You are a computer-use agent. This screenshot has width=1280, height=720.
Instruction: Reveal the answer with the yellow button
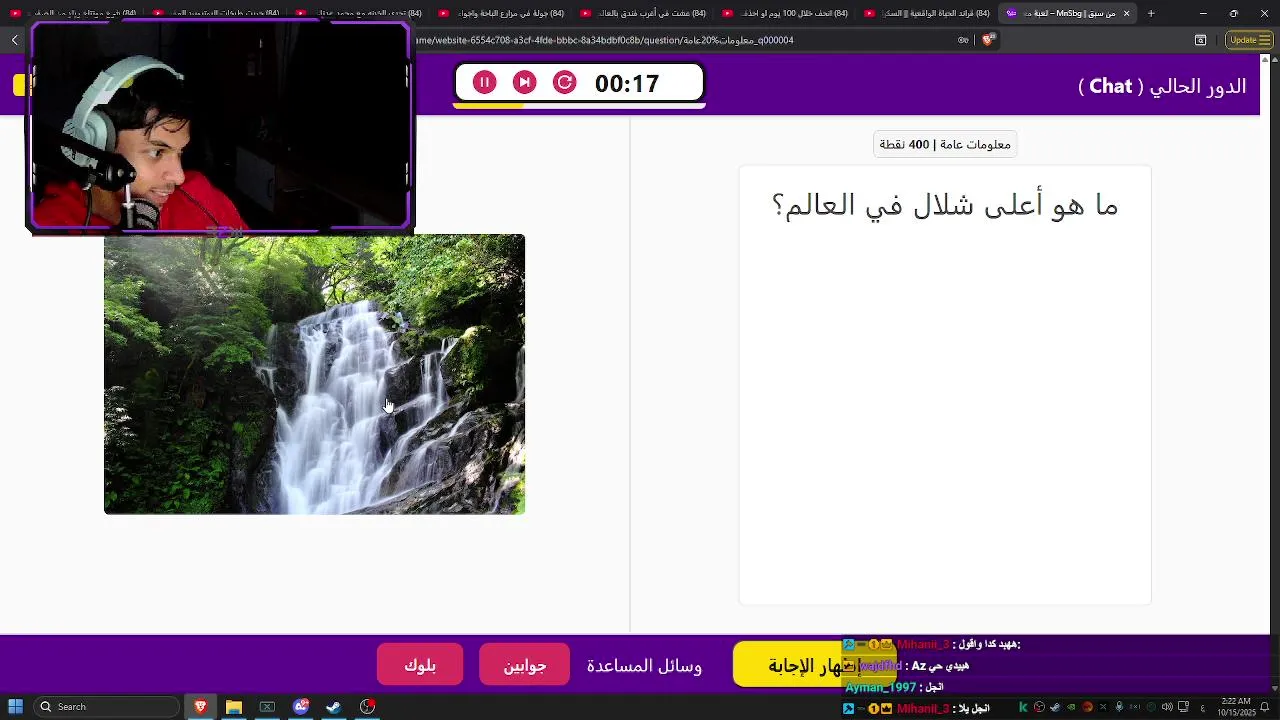814,665
